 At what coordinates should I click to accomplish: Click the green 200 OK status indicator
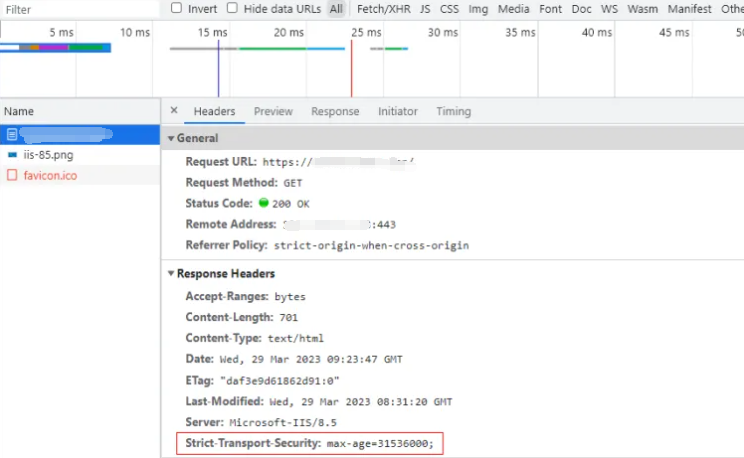pyautogui.click(x=278, y=203)
